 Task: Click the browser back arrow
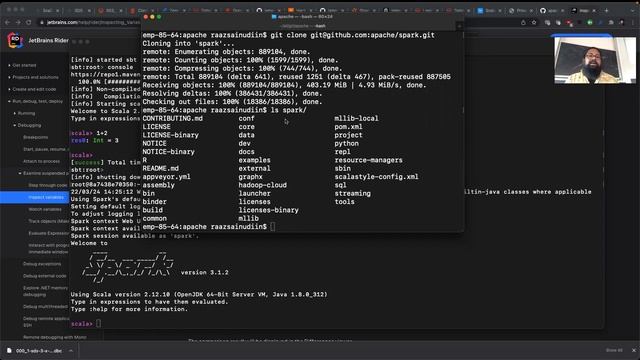pos(8,22)
